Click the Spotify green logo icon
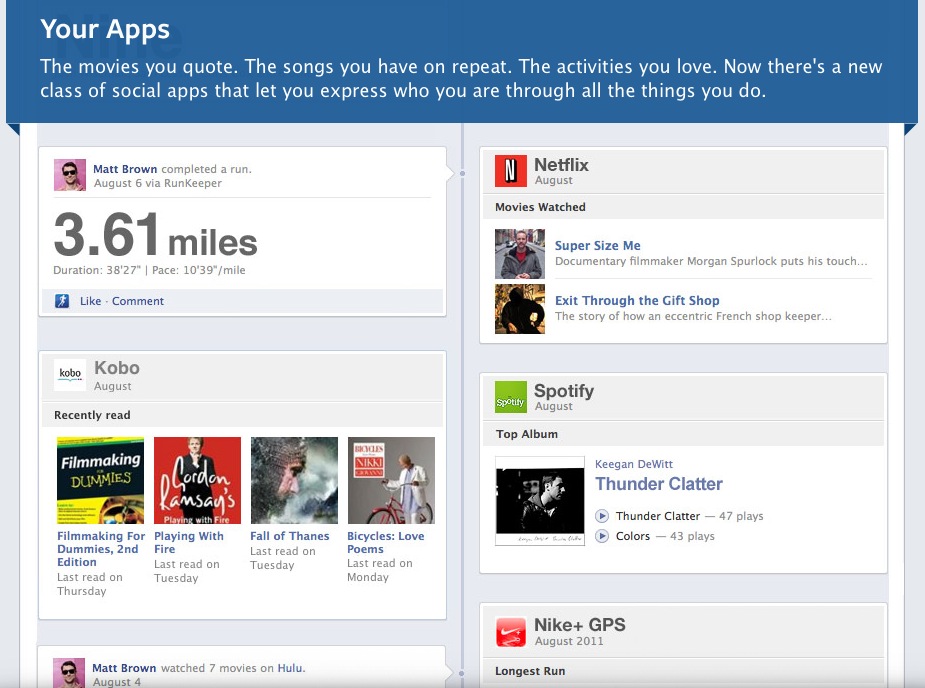This screenshot has width=925, height=688. (x=510, y=398)
